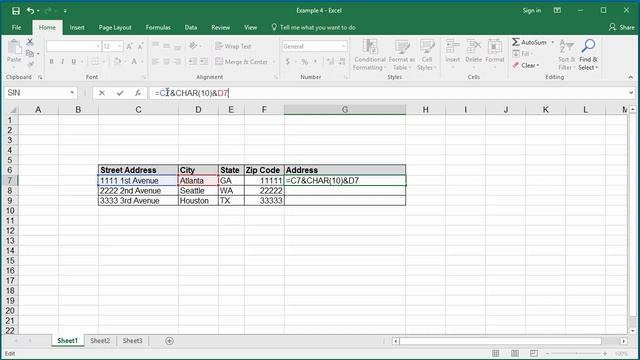640x360 pixels.
Task: Click the Paste icon in Clipboard
Action: 14,47
